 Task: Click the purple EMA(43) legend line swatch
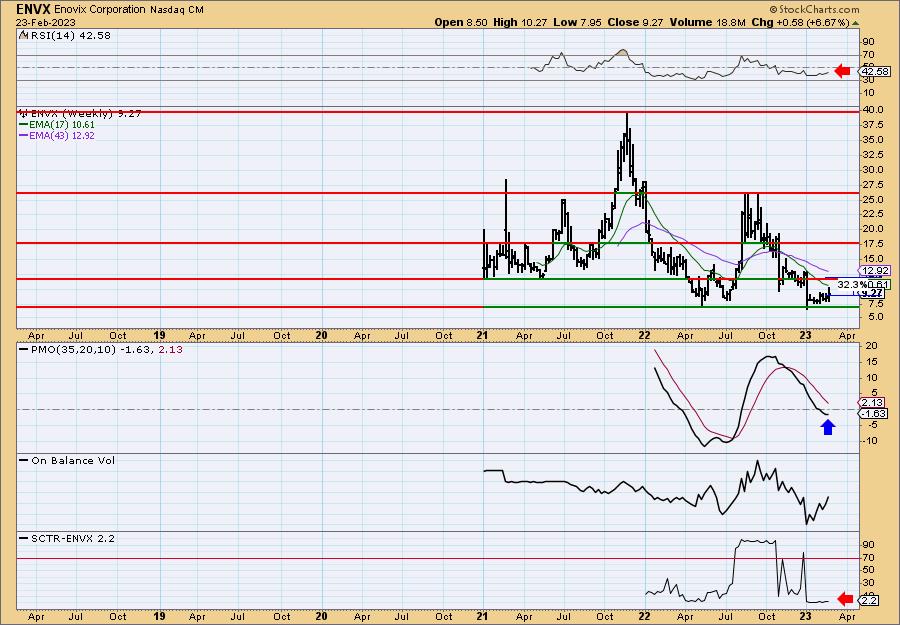coord(24,136)
